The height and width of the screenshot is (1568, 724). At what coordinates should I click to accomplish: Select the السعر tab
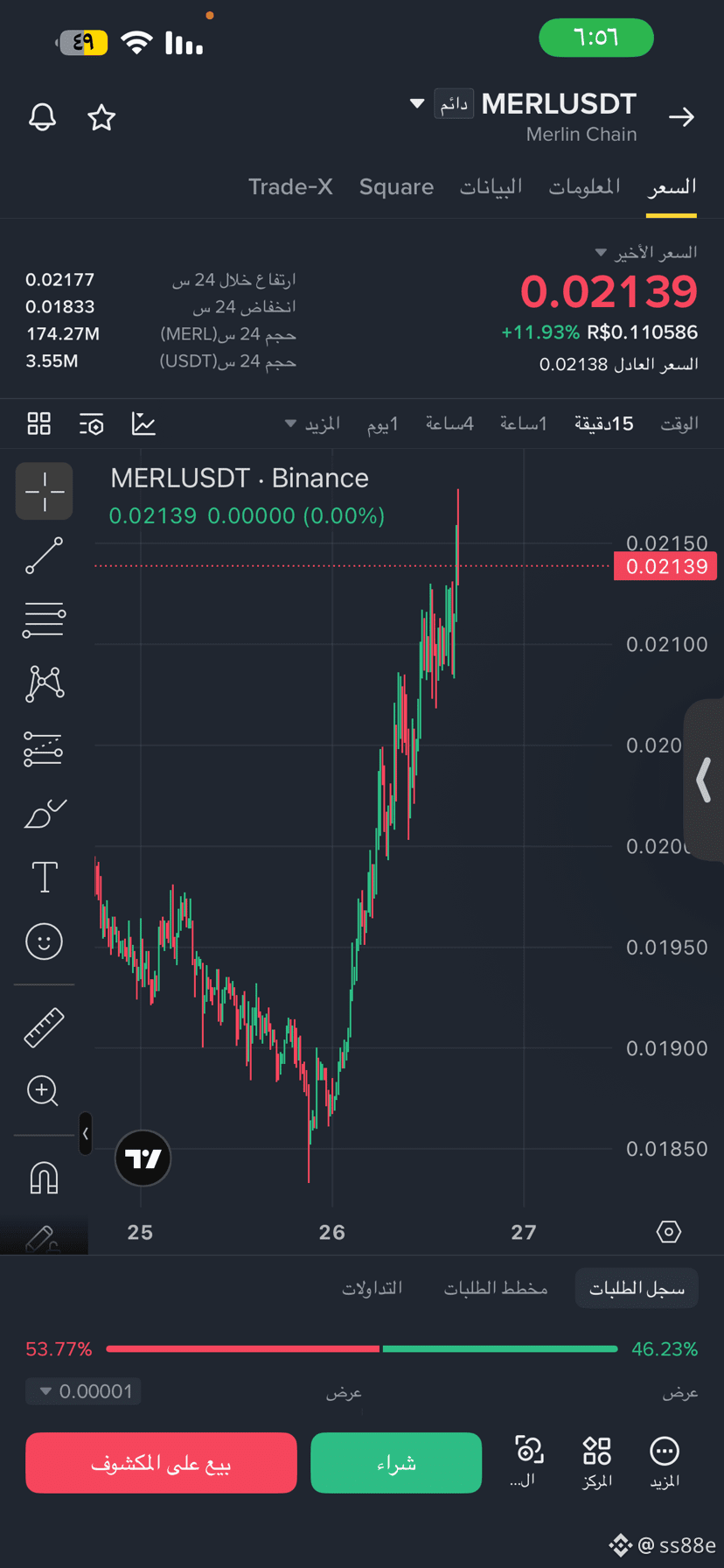(672, 186)
